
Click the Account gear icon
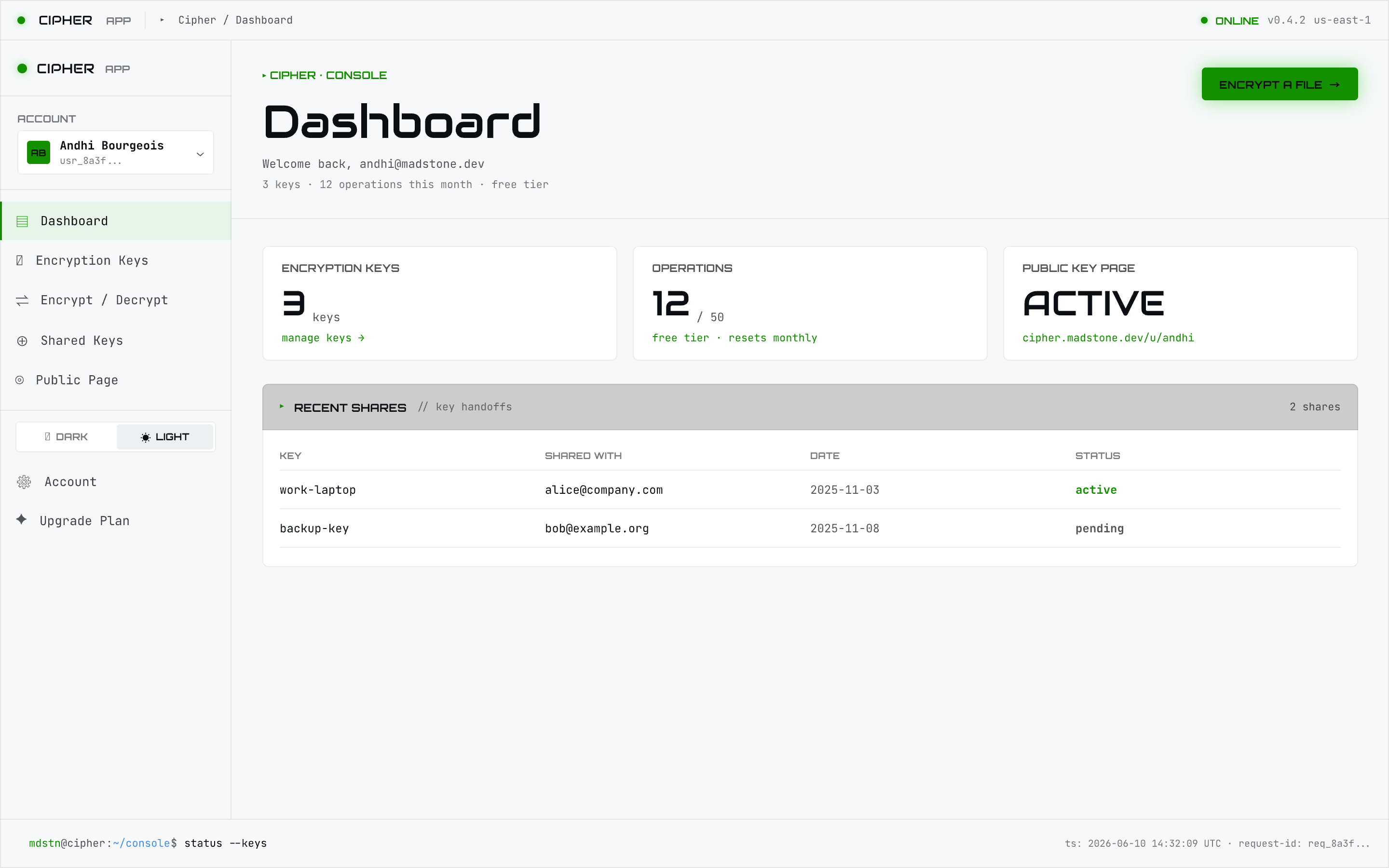24,482
